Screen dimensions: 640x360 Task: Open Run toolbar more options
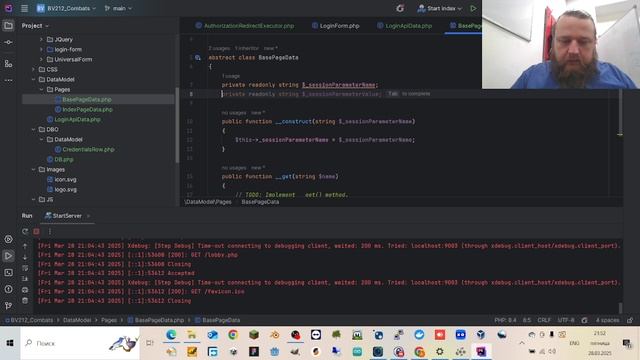coord(50,231)
